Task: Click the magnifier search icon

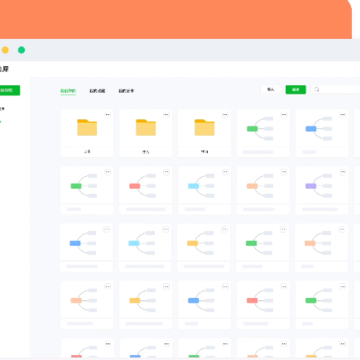Action: (x=317, y=90)
